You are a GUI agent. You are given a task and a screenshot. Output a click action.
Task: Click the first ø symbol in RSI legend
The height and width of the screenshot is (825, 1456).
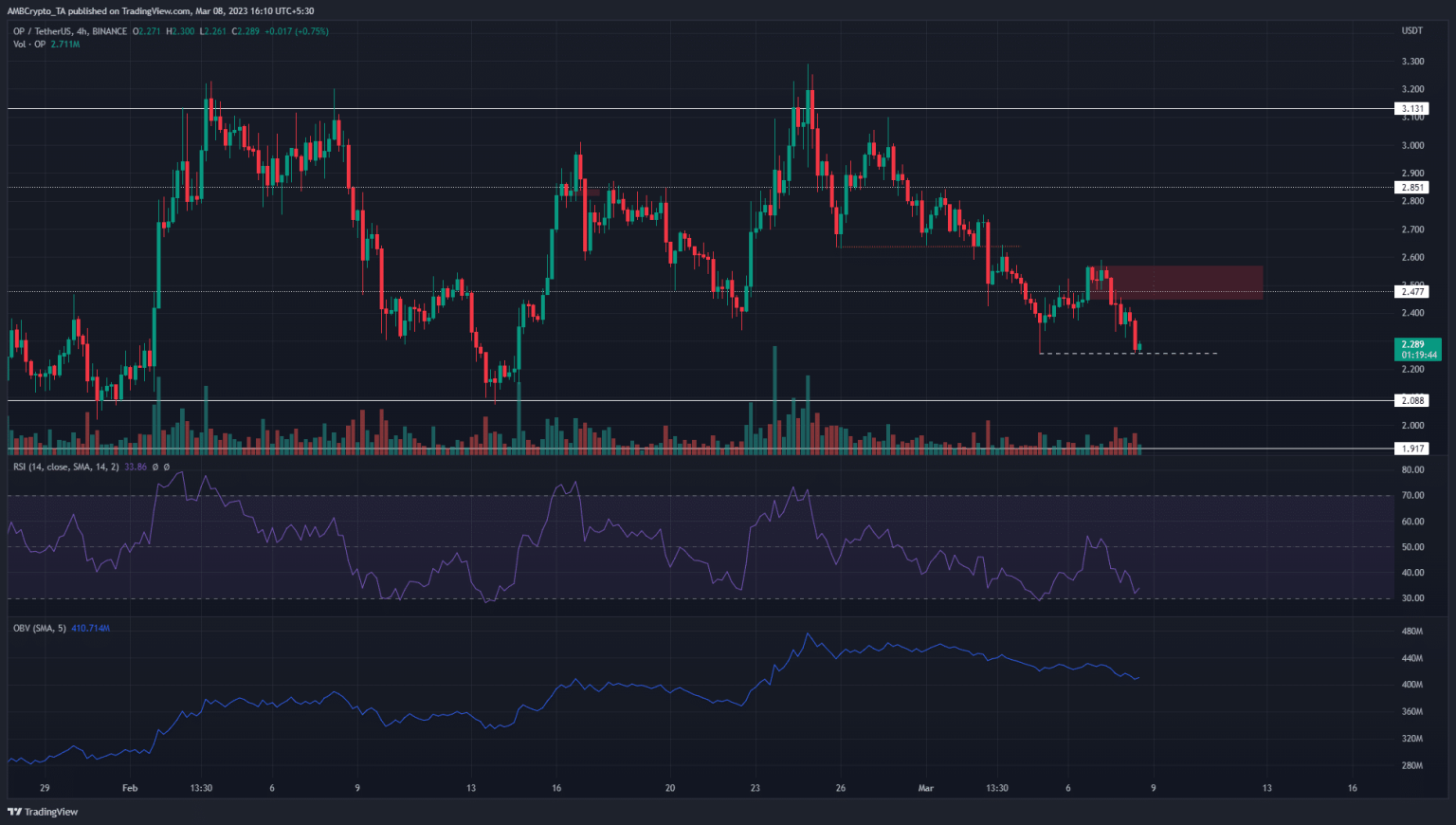tap(155, 467)
